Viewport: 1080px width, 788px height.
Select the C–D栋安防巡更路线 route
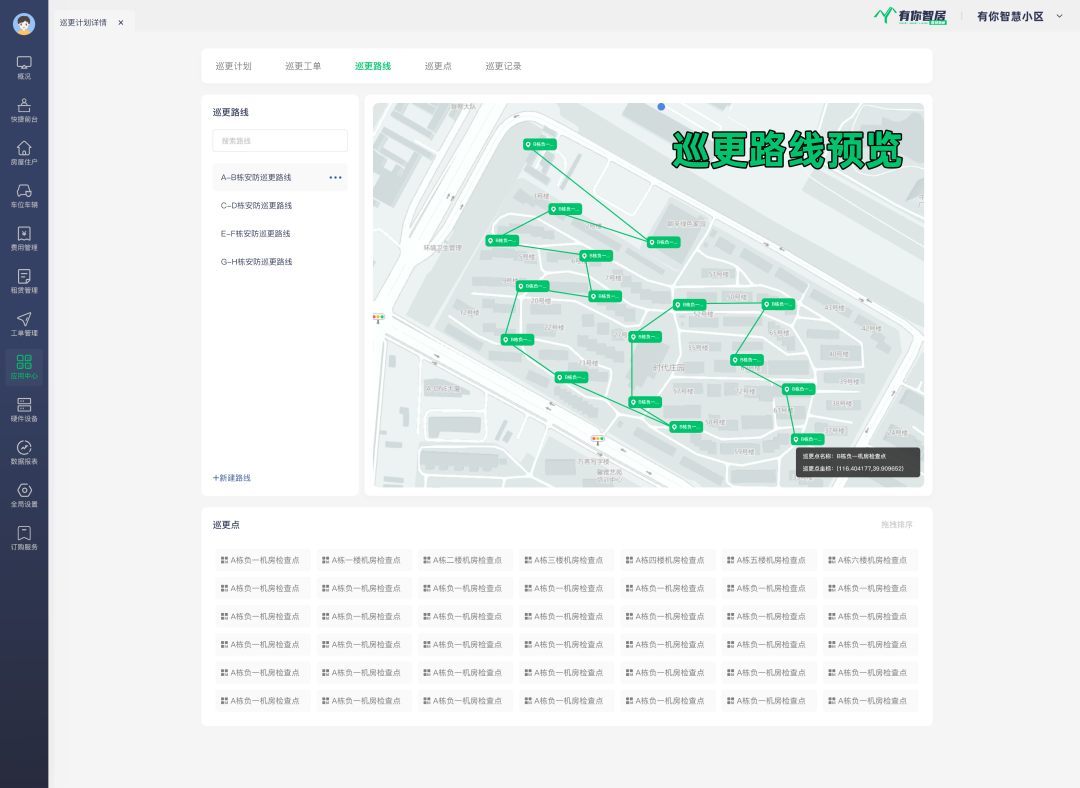click(256, 206)
